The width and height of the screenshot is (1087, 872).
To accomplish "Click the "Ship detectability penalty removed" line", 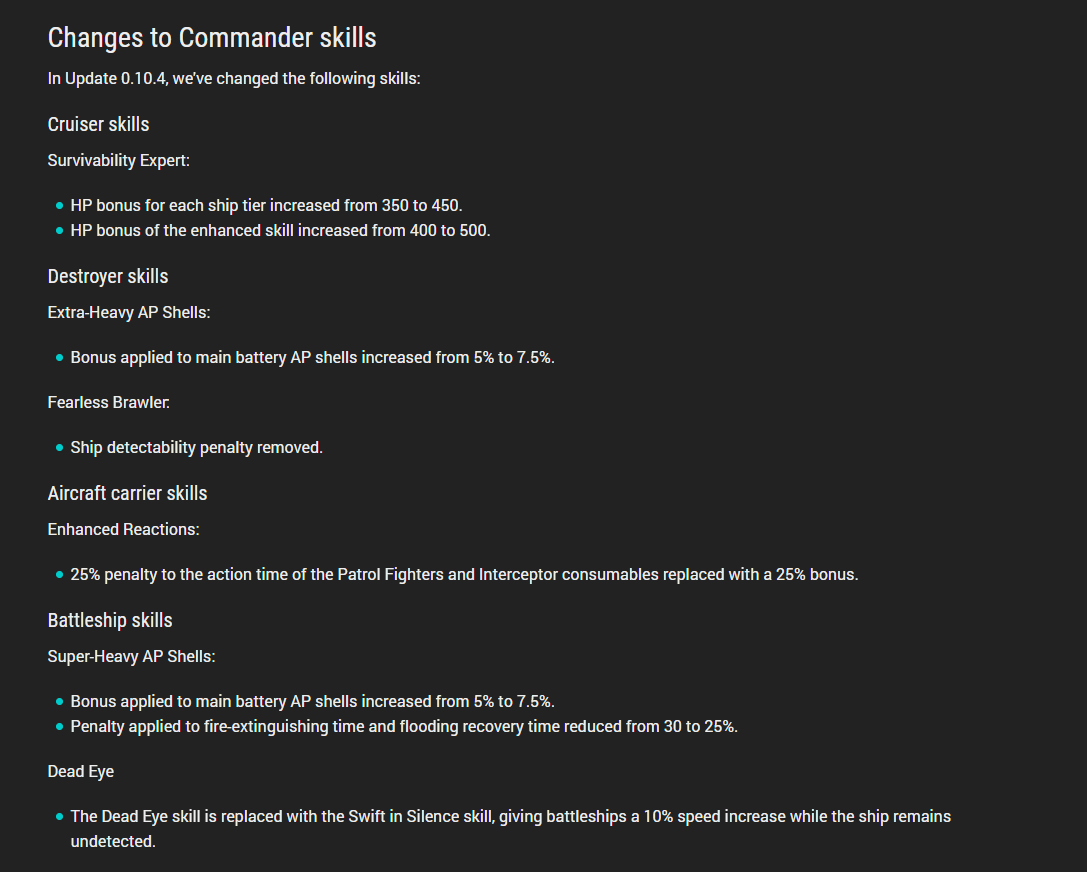I will click(x=196, y=447).
